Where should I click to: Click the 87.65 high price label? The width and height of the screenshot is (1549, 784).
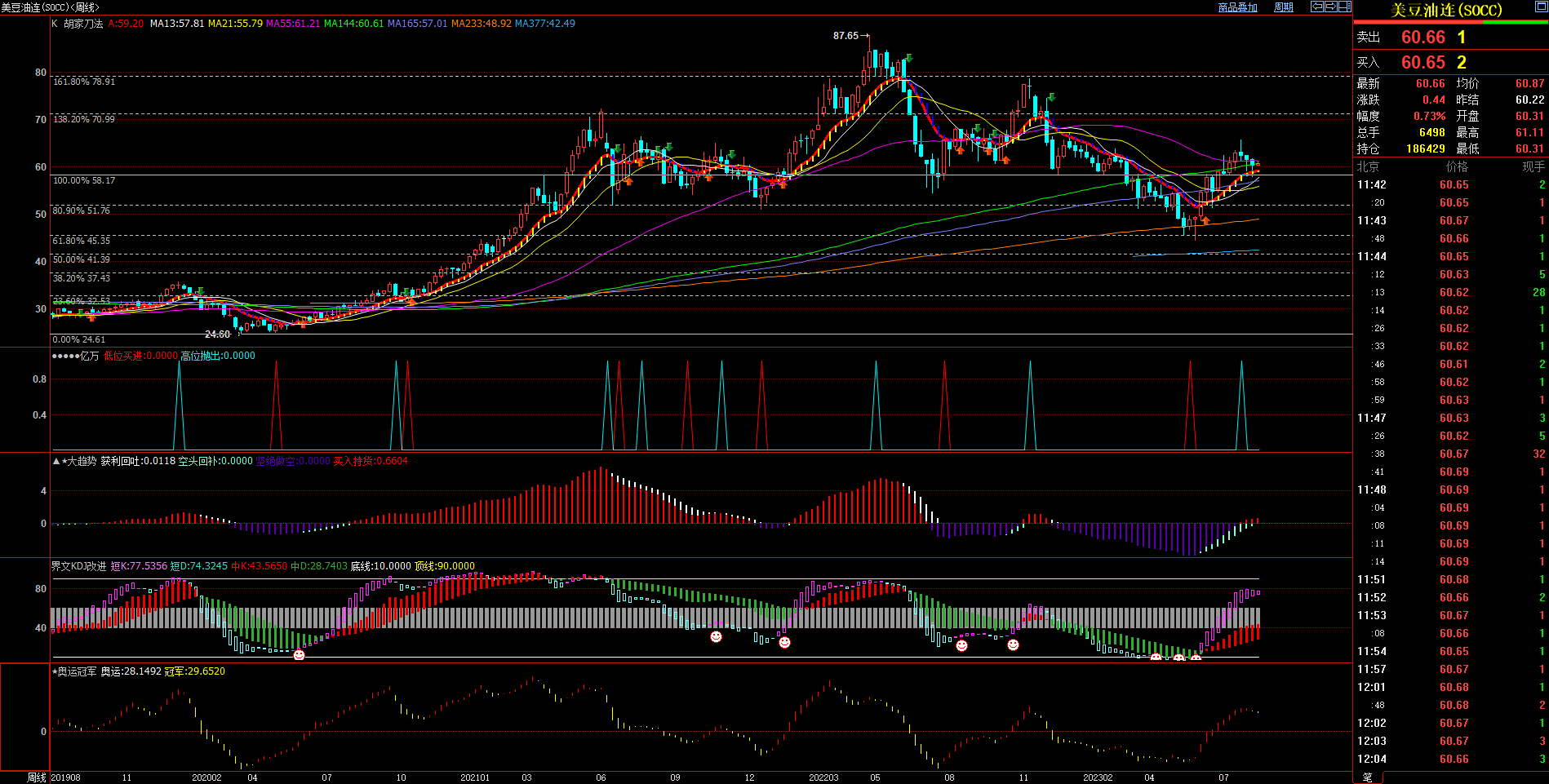point(846,36)
